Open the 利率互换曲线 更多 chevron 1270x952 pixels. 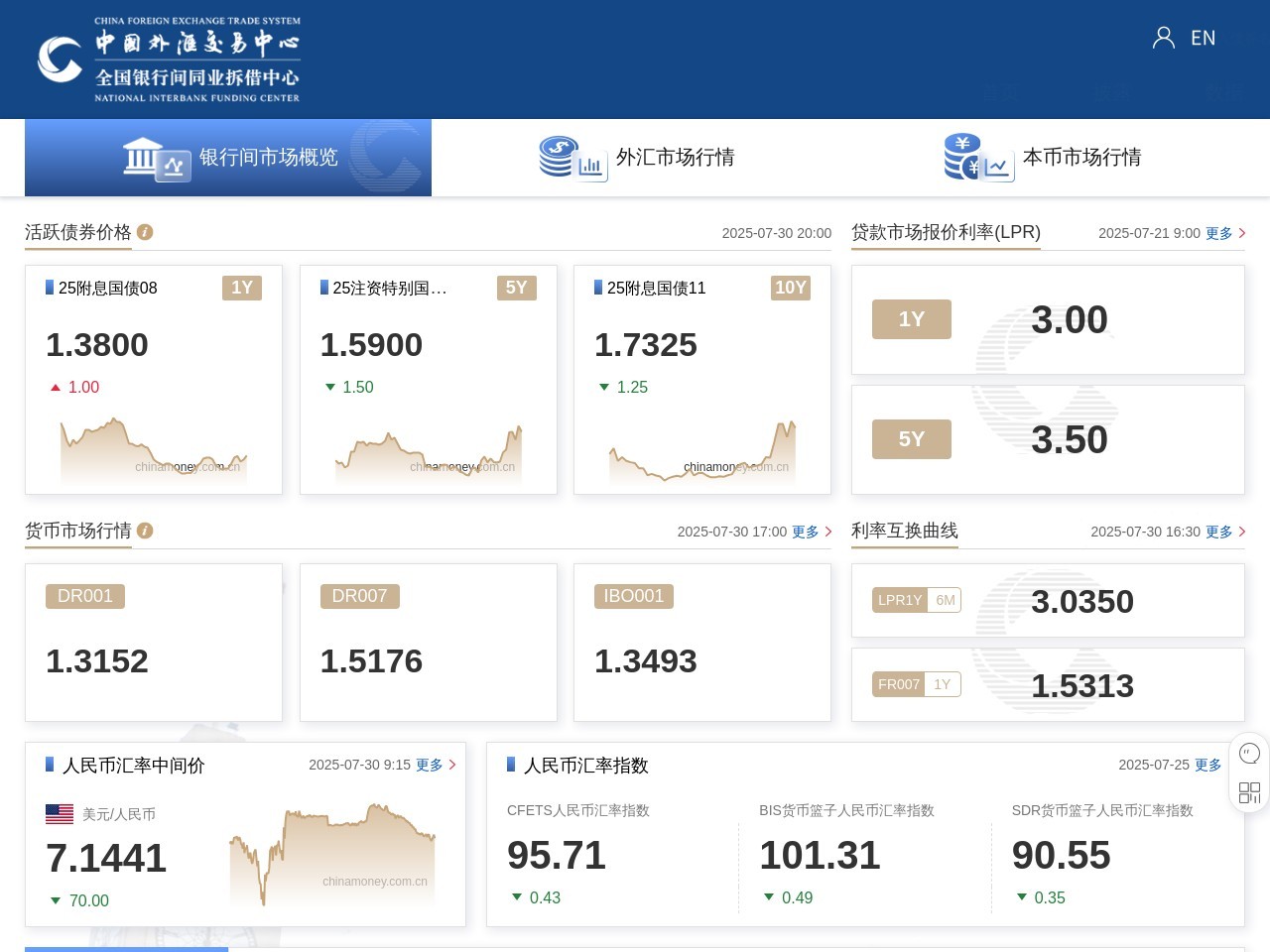point(1240,532)
